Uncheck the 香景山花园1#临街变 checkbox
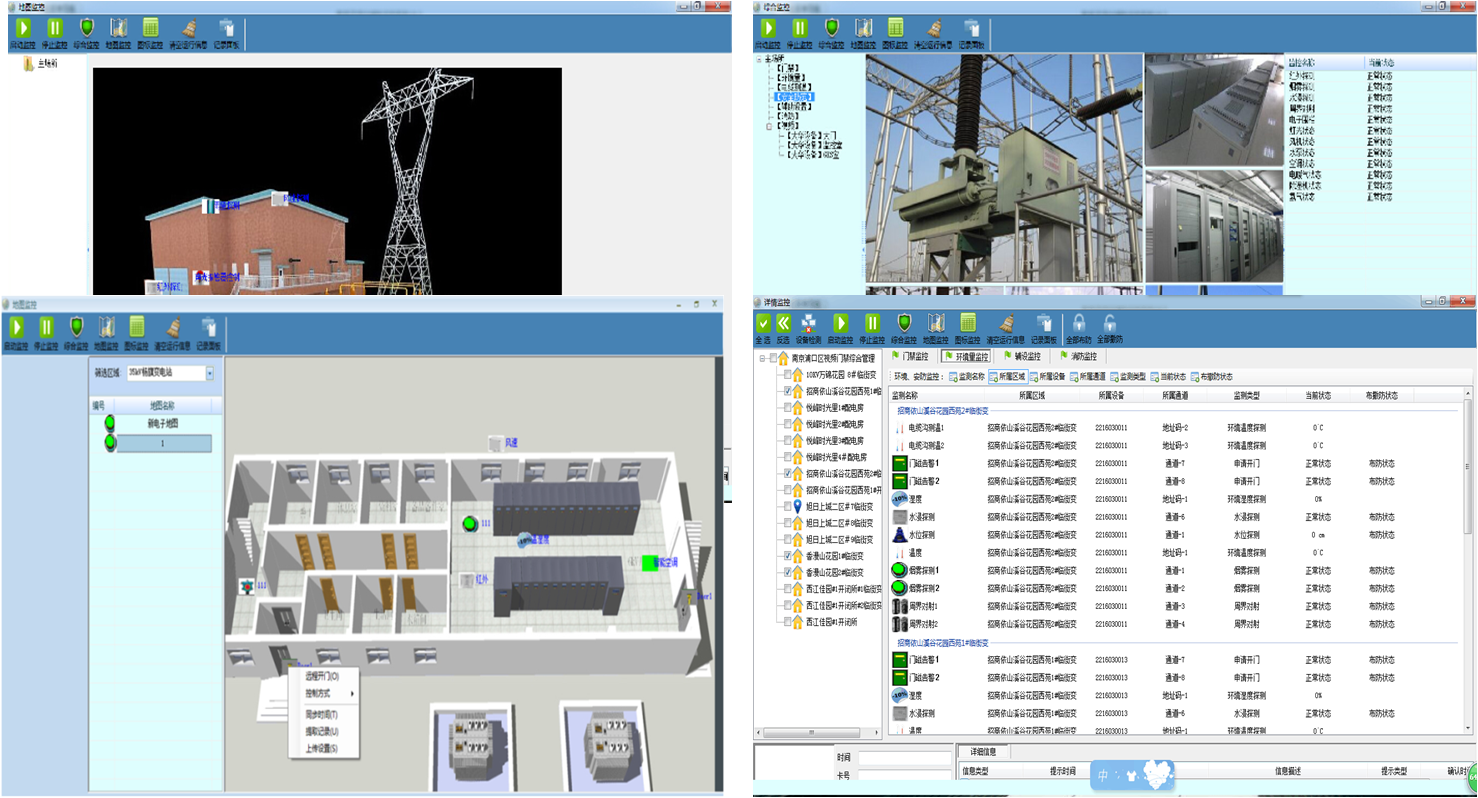Image resolution: width=1478 pixels, height=798 pixels. (x=787, y=555)
